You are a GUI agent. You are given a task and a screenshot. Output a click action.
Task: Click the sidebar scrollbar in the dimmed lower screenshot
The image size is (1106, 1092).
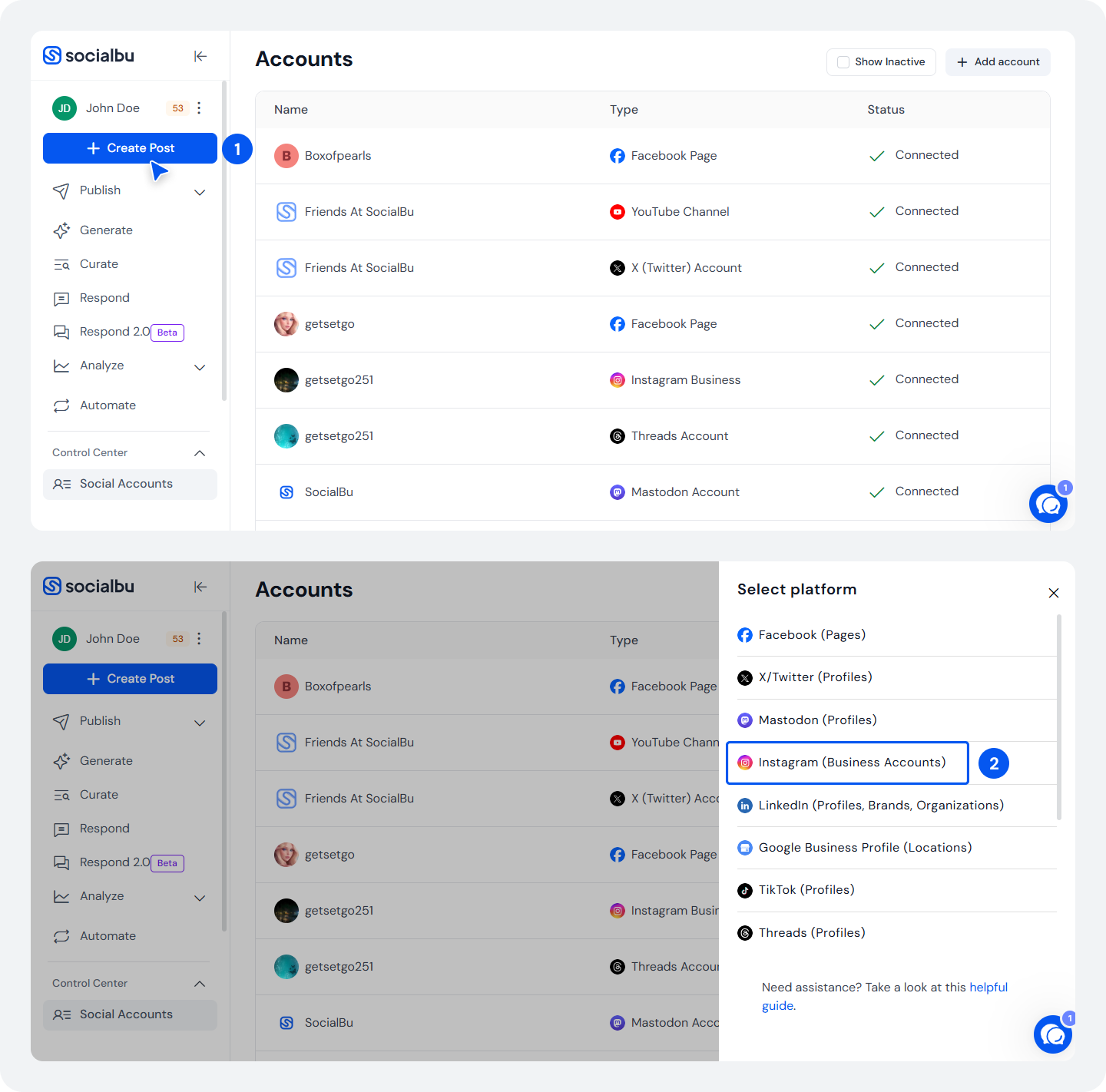coord(224,771)
